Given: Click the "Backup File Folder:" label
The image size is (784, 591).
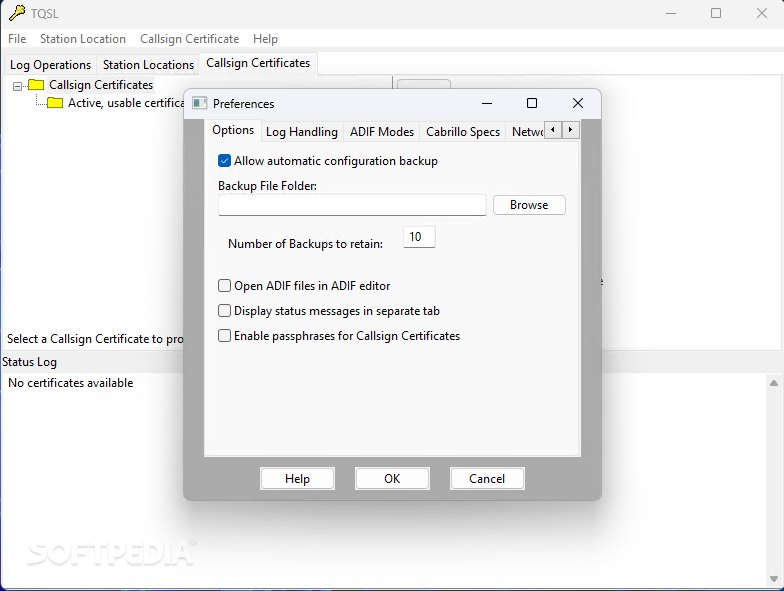Looking at the screenshot, I should (268, 186).
